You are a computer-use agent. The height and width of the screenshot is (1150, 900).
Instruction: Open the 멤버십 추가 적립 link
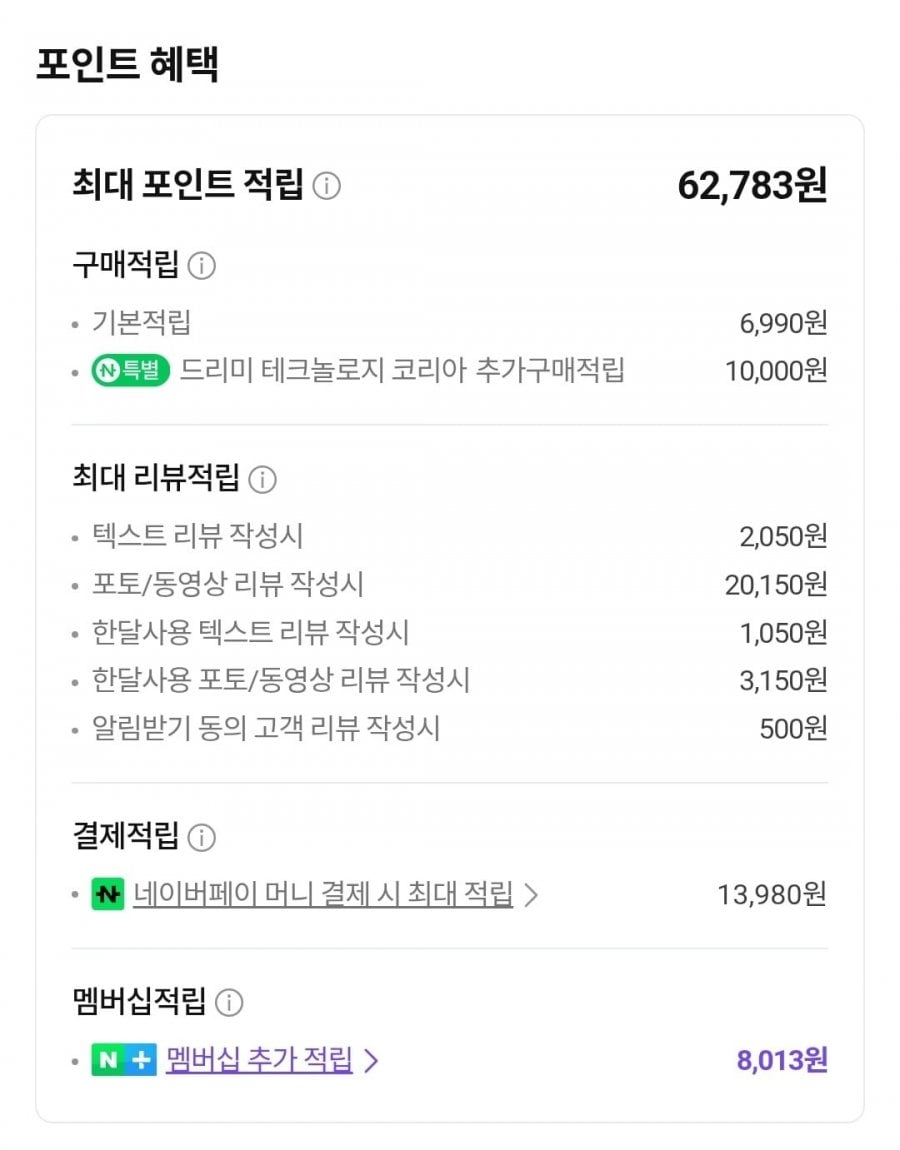pos(259,1060)
